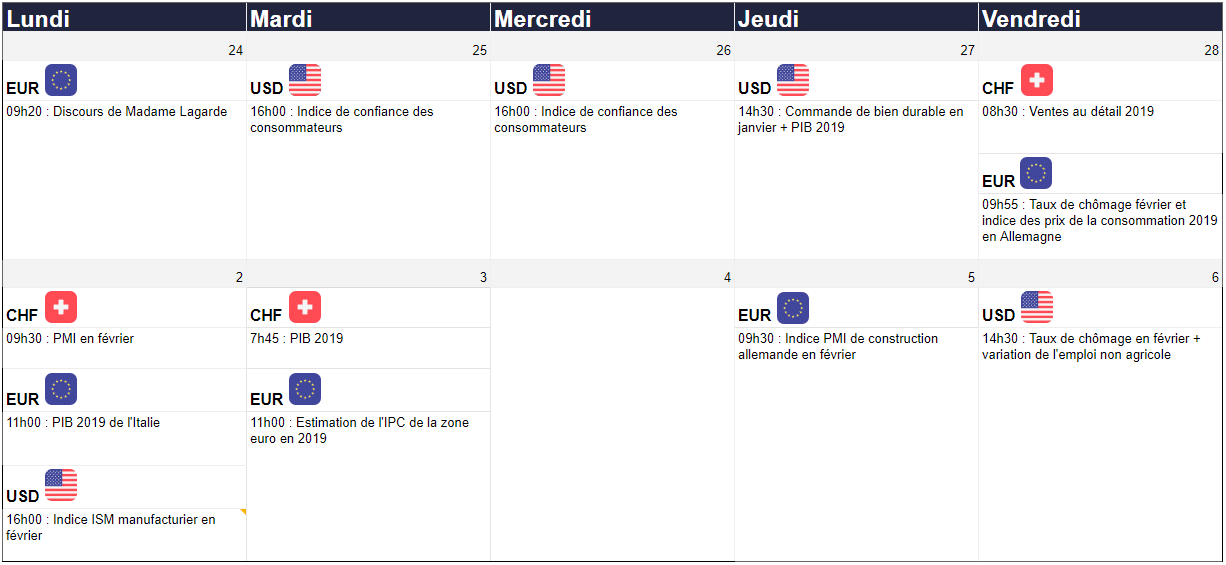Click the Swiss flag on Monday 2
Image resolution: width=1226 pixels, height=565 pixels.
[61, 307]
